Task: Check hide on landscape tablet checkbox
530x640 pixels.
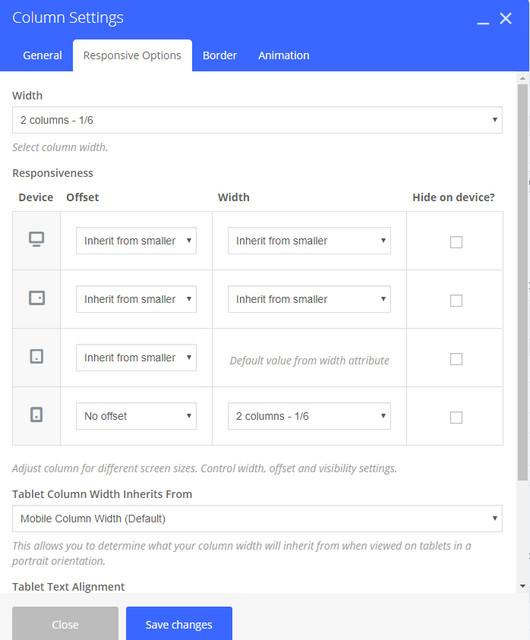Action: [x=456, y=301]
